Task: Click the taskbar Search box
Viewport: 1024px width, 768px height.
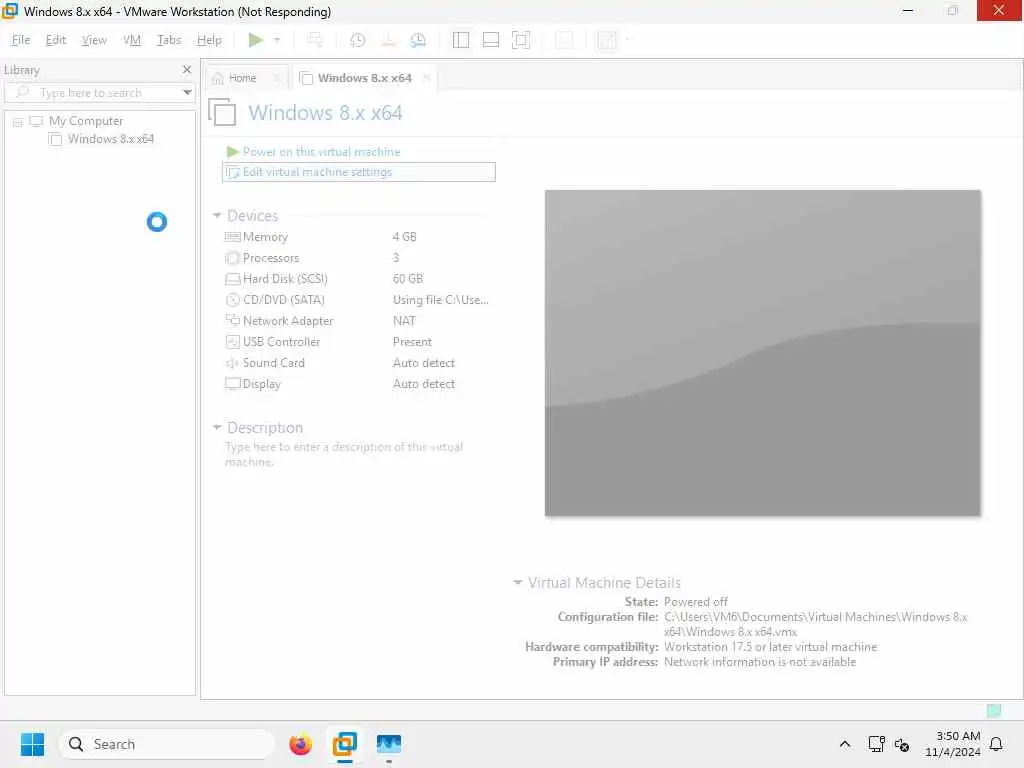Action: [167, 744]
